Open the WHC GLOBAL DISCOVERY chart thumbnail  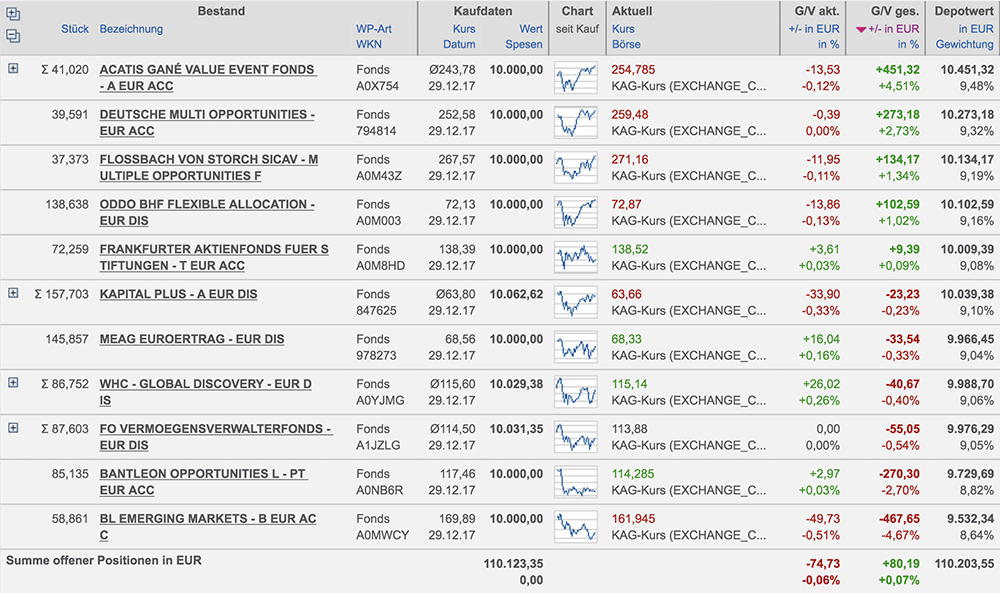coord(576,392)
